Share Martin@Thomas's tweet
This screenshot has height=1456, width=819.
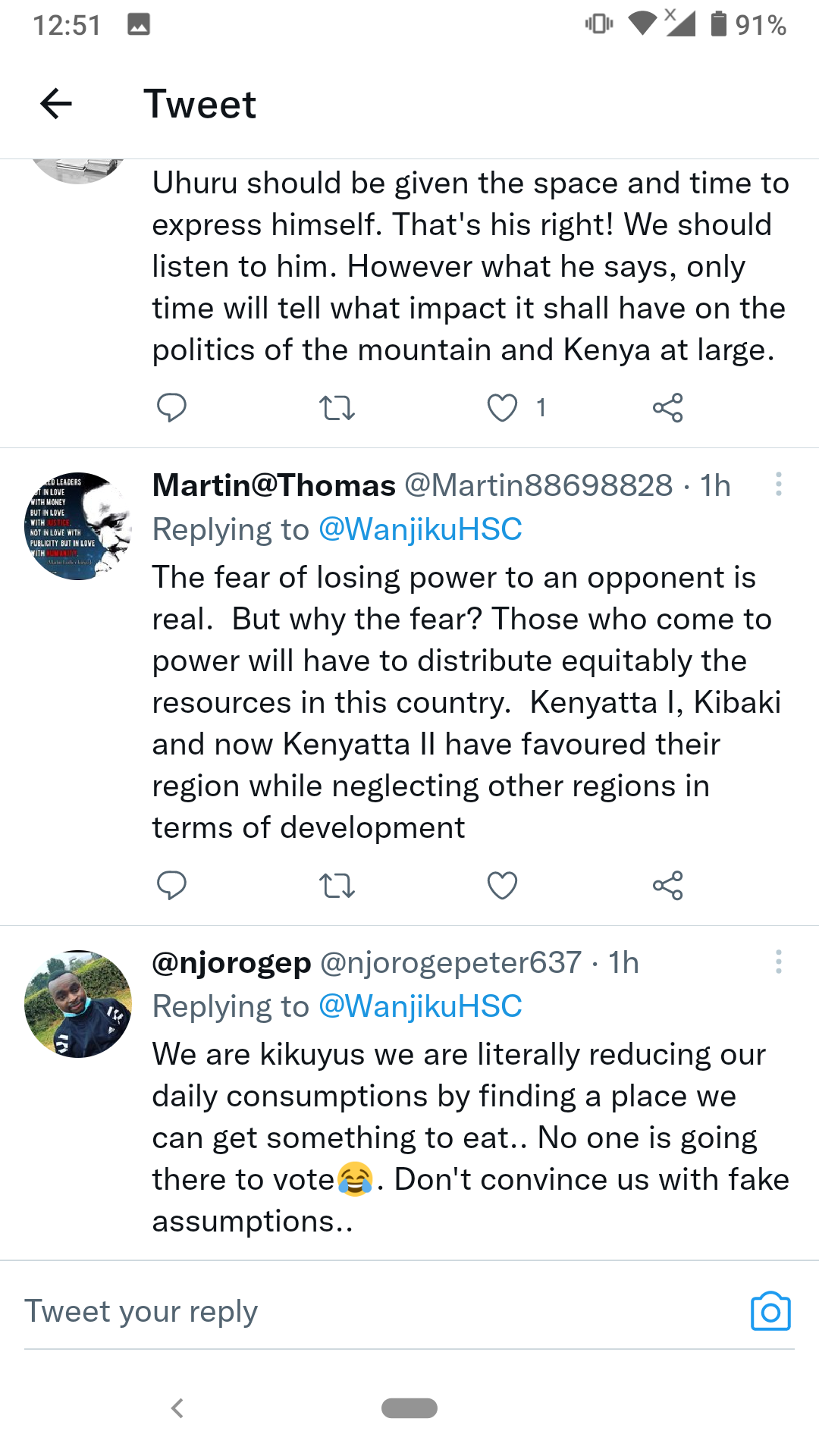[667, 885]
